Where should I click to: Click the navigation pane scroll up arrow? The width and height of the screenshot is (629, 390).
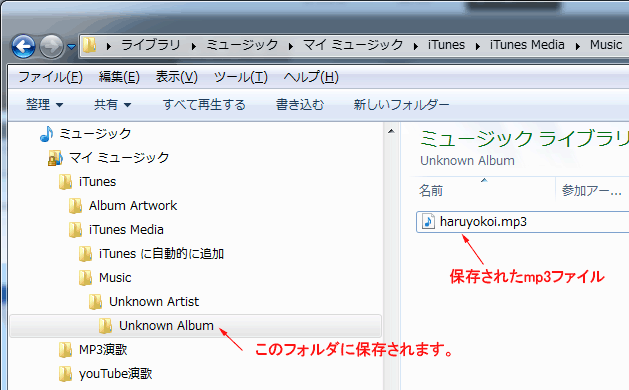(391, 131)
